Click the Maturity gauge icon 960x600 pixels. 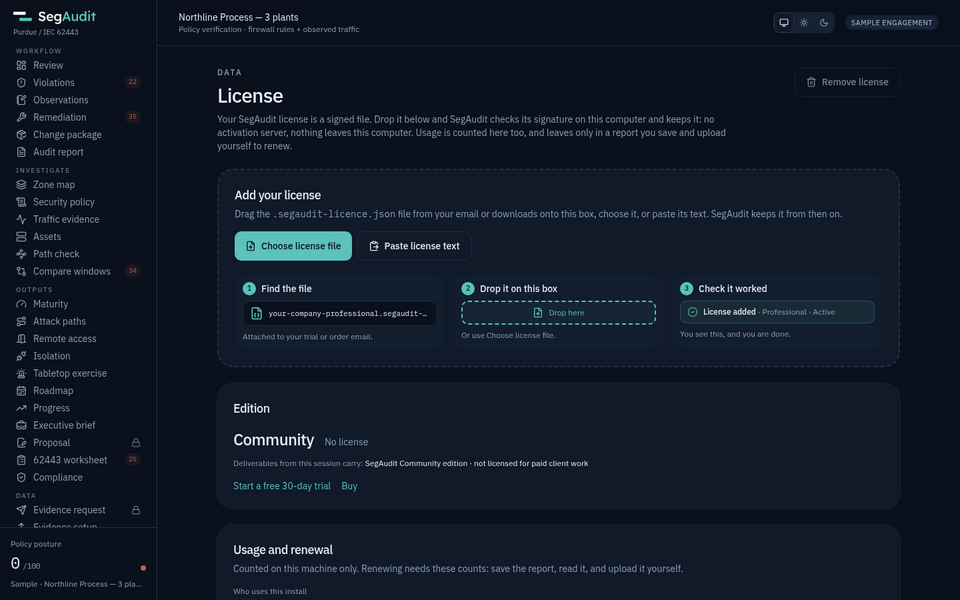pos(21,304)
